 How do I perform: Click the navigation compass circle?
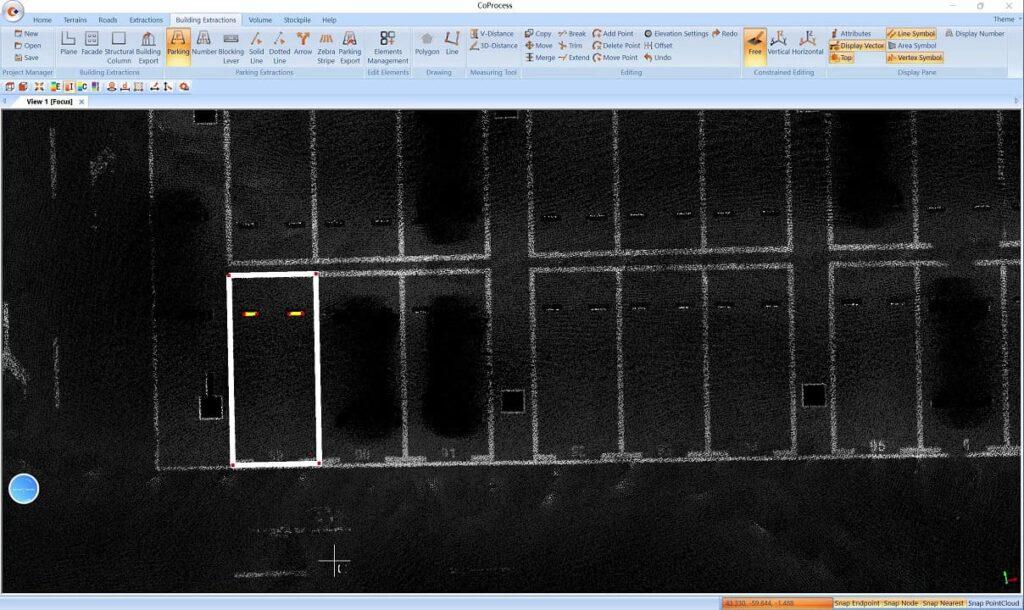tap(23, 489)
